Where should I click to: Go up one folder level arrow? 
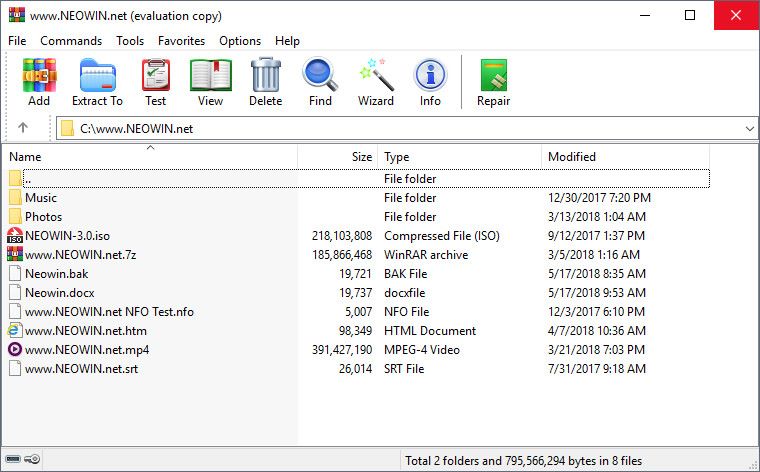23,128
